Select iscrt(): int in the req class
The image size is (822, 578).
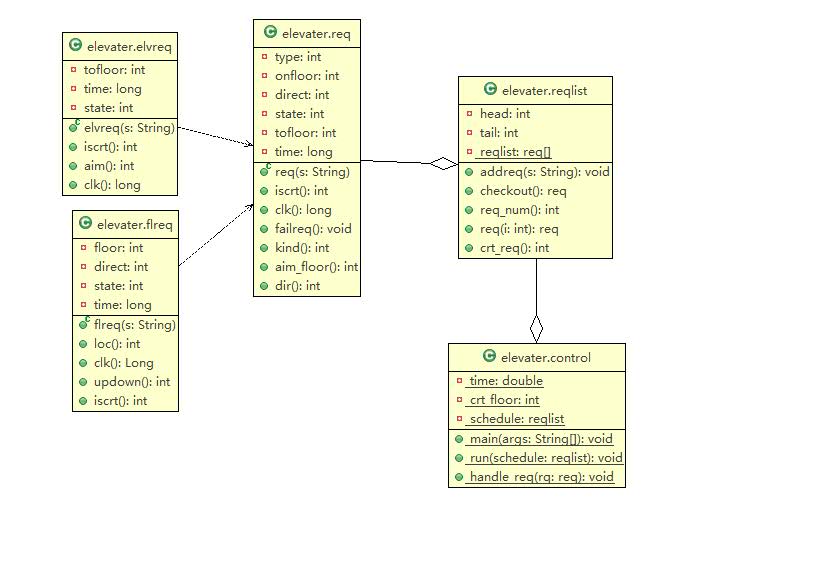[301, 191]
